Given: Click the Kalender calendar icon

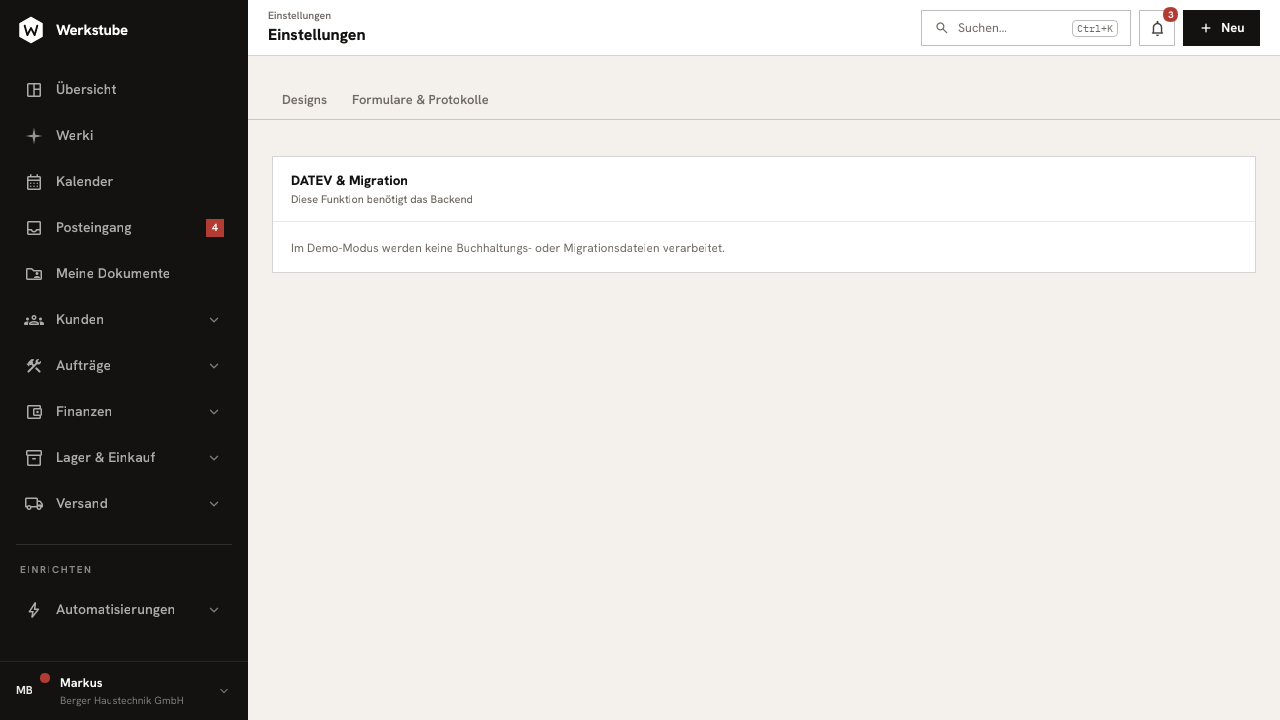Looking at the screenshot, I should [x=34, y=182].
